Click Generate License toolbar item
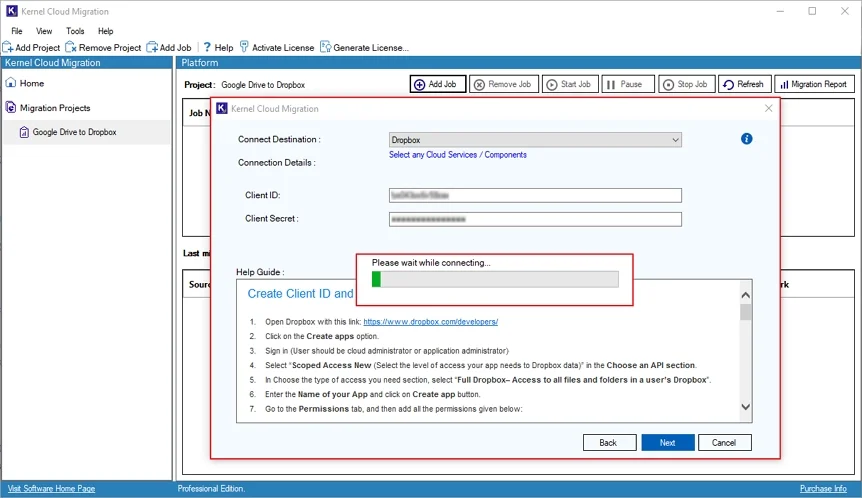This screenshot has height=498, width=862. coord(364,48)
